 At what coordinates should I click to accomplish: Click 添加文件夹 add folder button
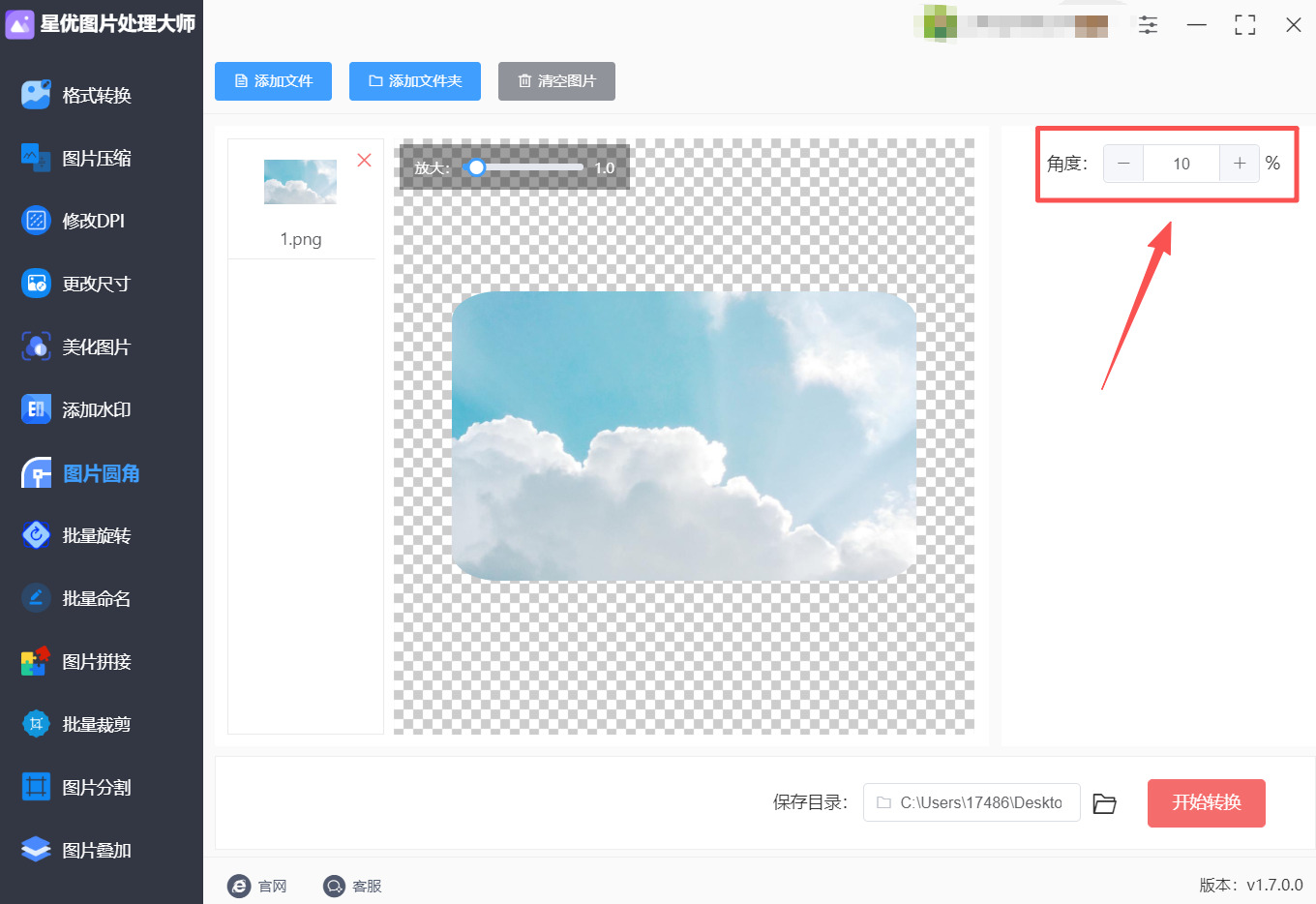tap(415, 81)
